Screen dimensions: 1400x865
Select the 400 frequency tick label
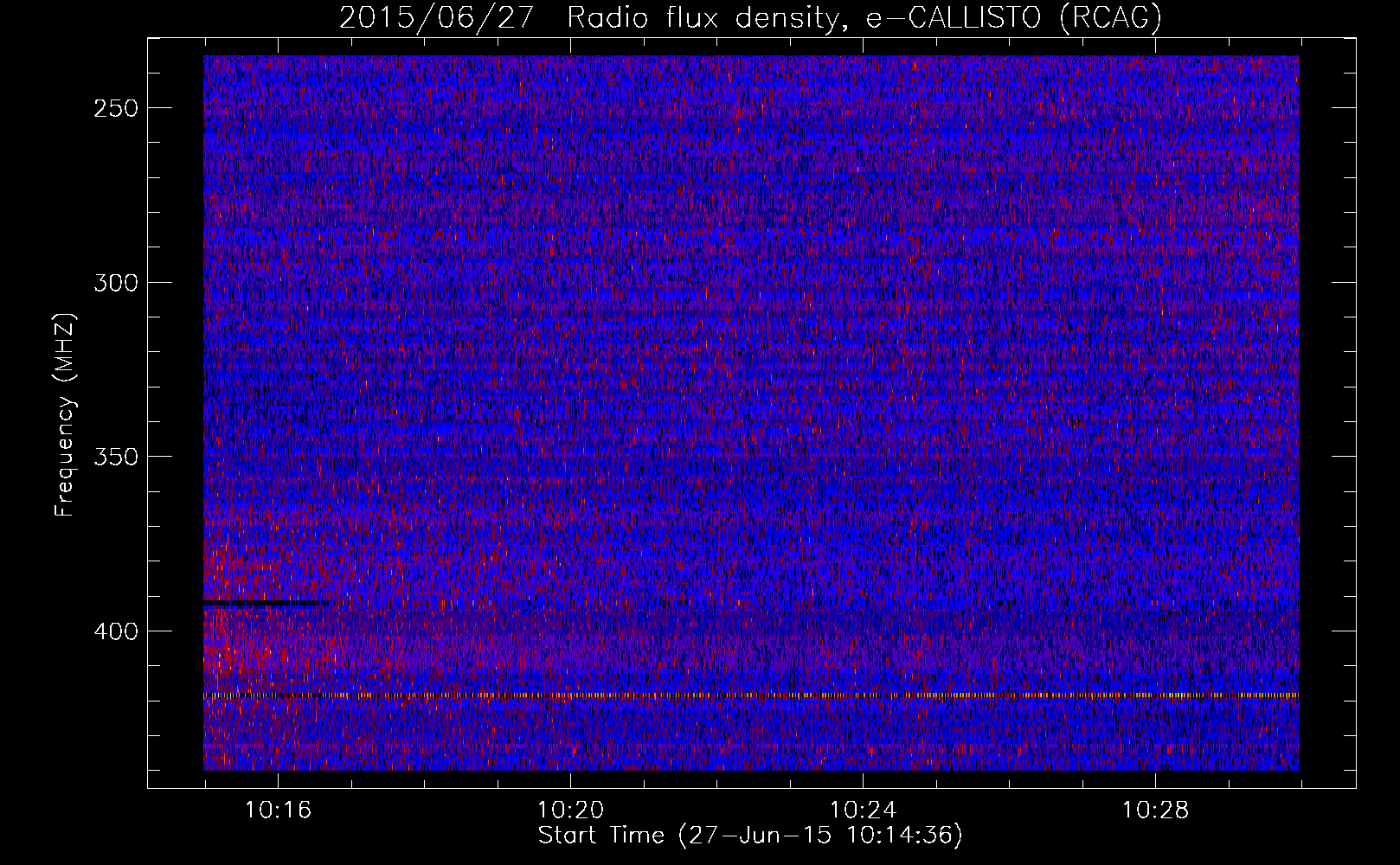[x=116, y=631]
